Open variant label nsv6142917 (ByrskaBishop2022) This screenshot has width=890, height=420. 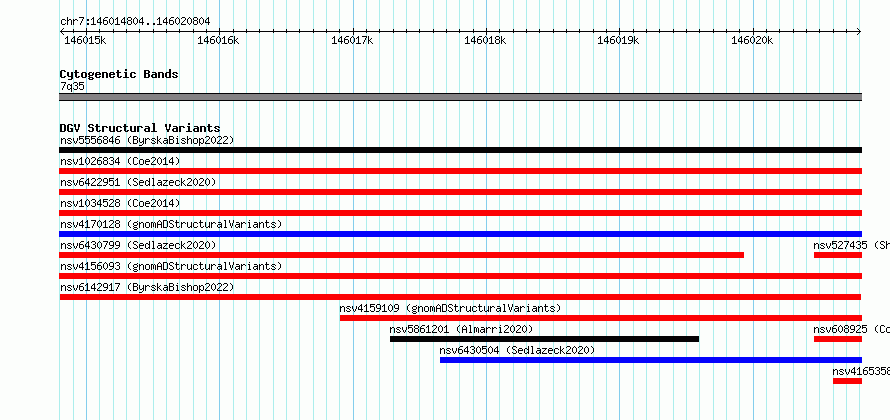[147, 287]
